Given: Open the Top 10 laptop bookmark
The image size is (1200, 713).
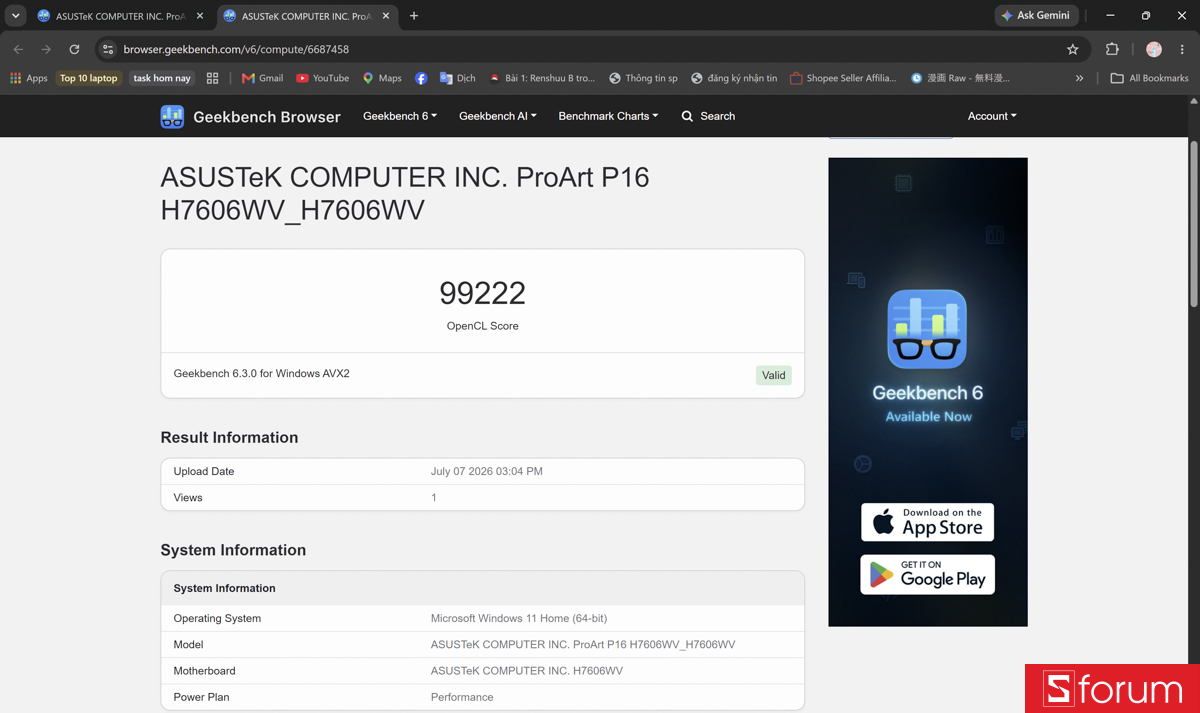Looking at the screenshot, I should [x=89, y=78].
